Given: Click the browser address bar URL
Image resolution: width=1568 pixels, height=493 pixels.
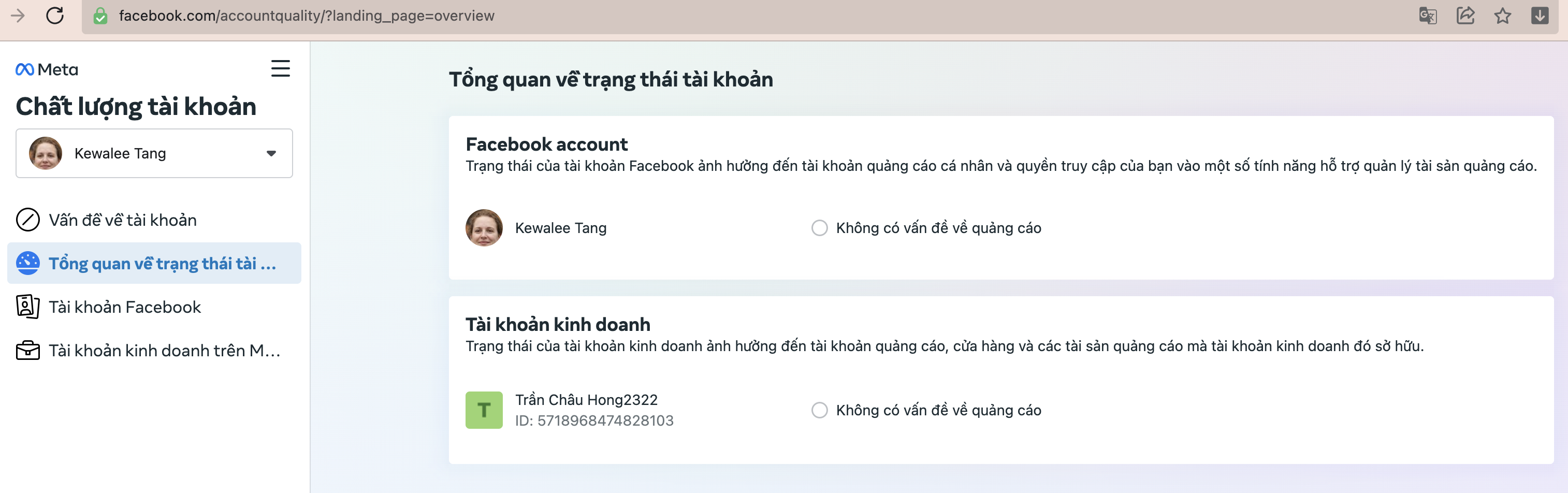Looking at the screenshot, I should point(306,16).
